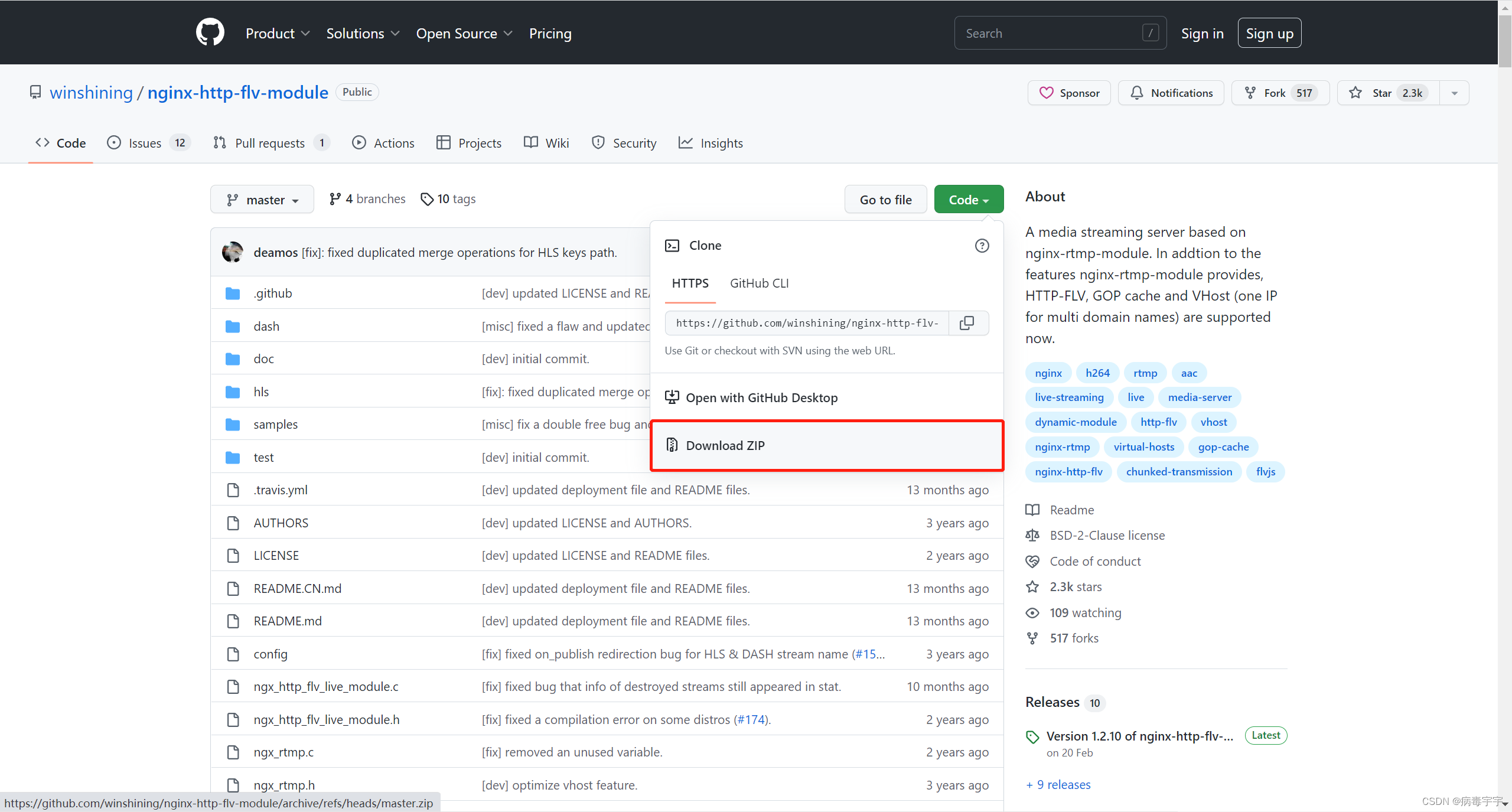Screen dimensions: 1512x812
Task: Click the live-streaming topic tag
Action: click(x=1069, y=397)
